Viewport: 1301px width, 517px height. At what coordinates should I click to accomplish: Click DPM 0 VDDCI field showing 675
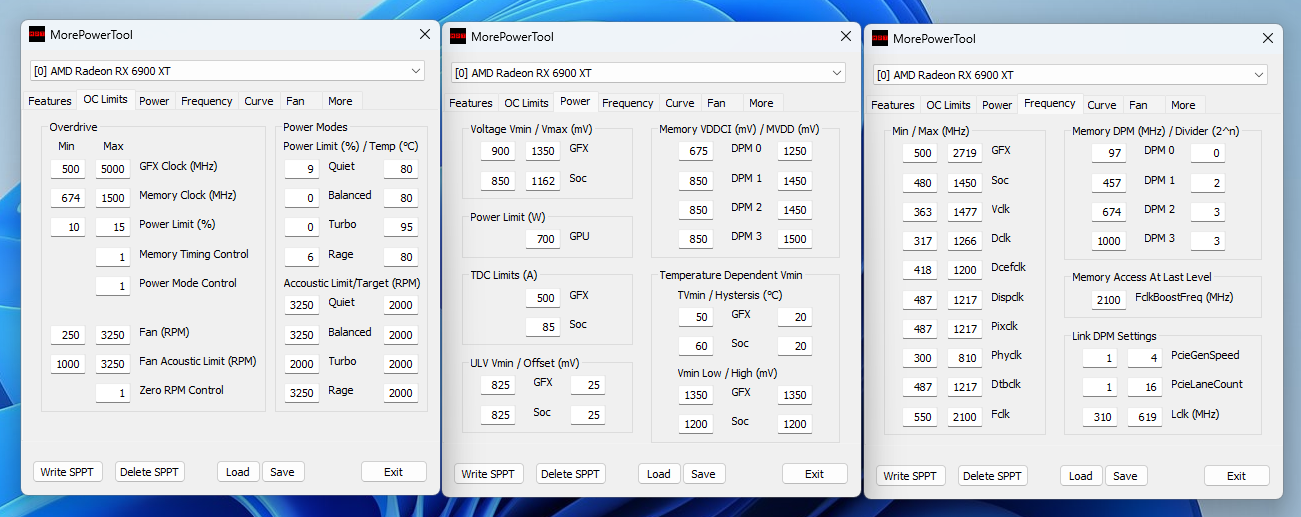pyautogui.click(x=695, y=151)
